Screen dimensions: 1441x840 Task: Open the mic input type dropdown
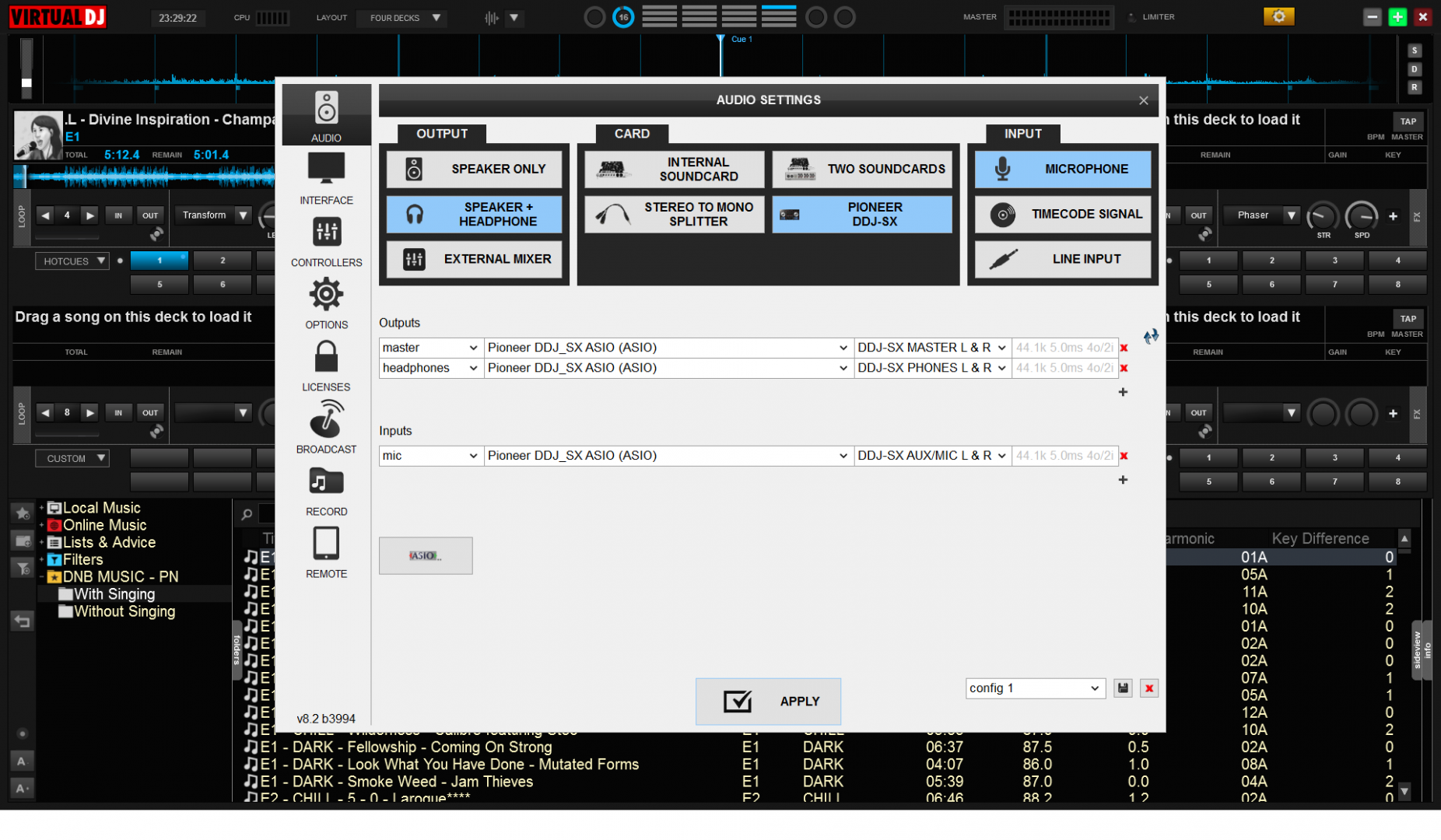pyautogui.click(x=431, y=456)
